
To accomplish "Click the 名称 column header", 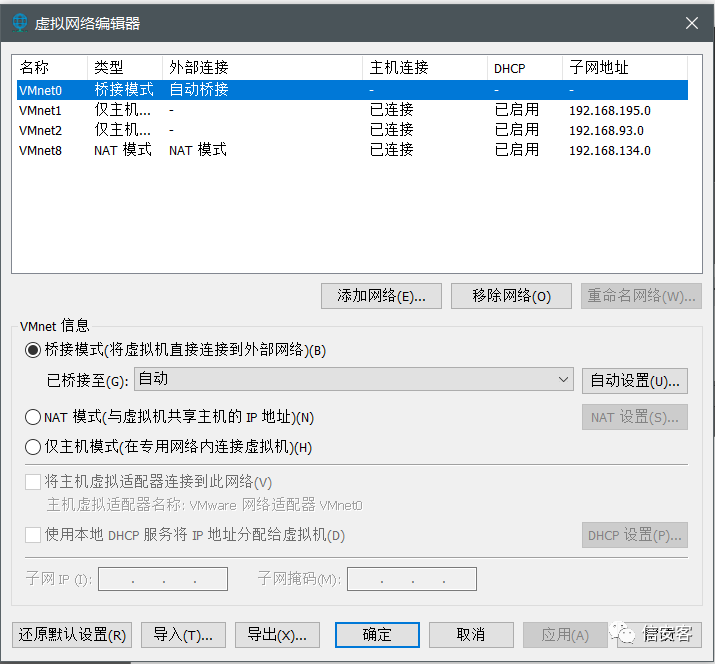I will click(50, 67).
